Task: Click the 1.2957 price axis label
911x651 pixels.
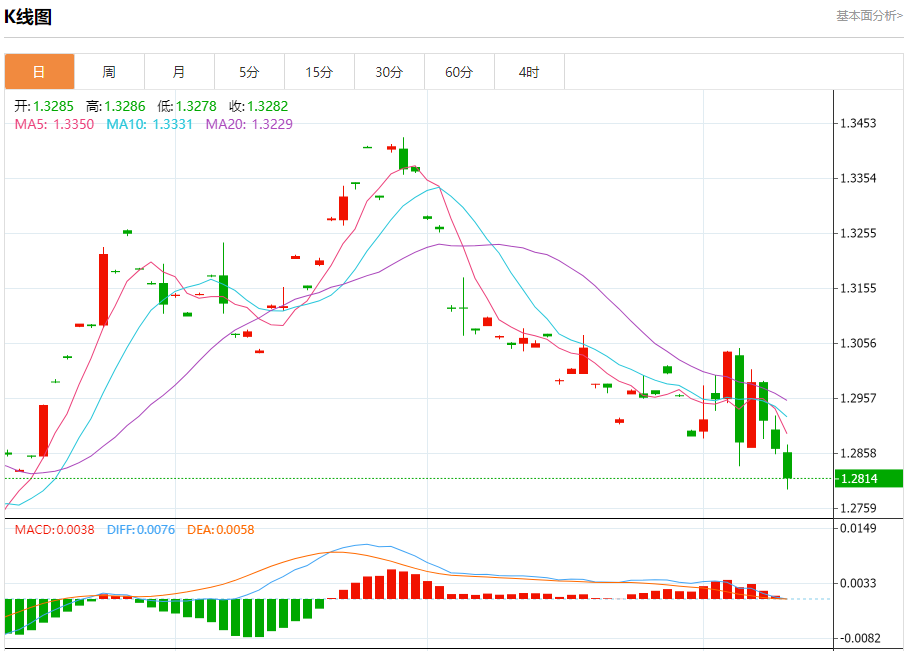Action: [x=858, y=398]
